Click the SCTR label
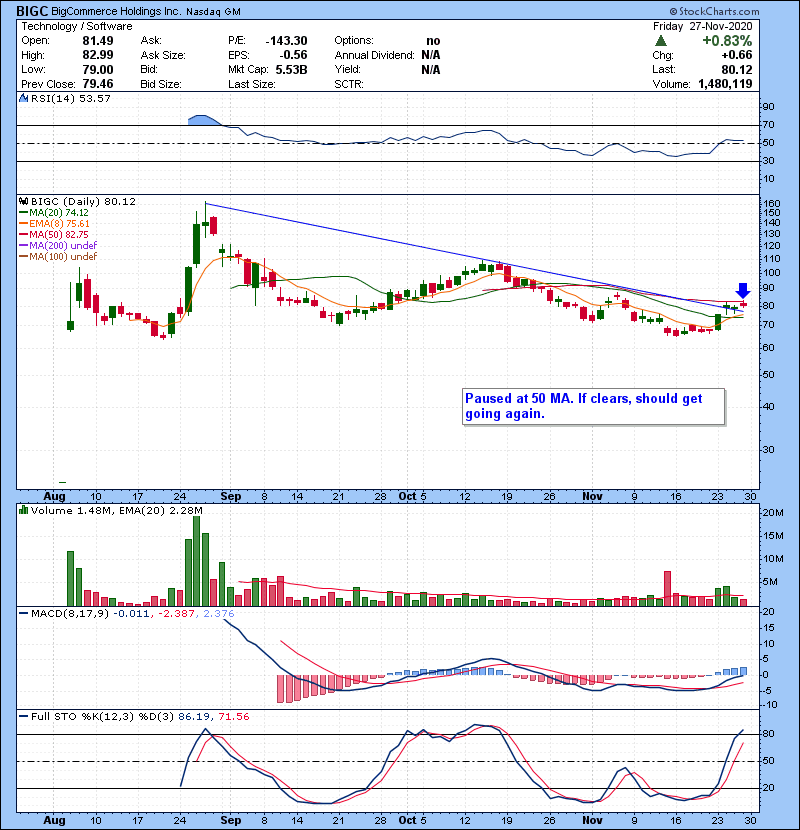The width and height of the screenshot is (800, 830). [x=349, y=84]
